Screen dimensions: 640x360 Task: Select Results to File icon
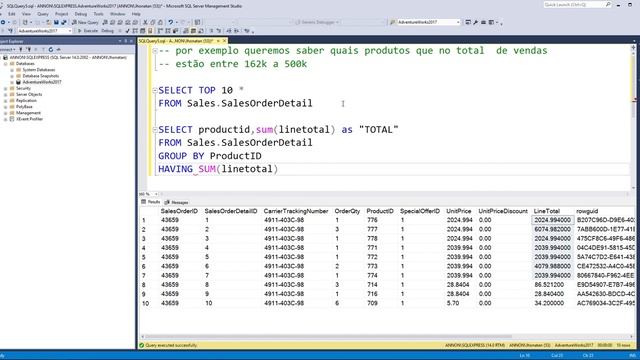201,31
